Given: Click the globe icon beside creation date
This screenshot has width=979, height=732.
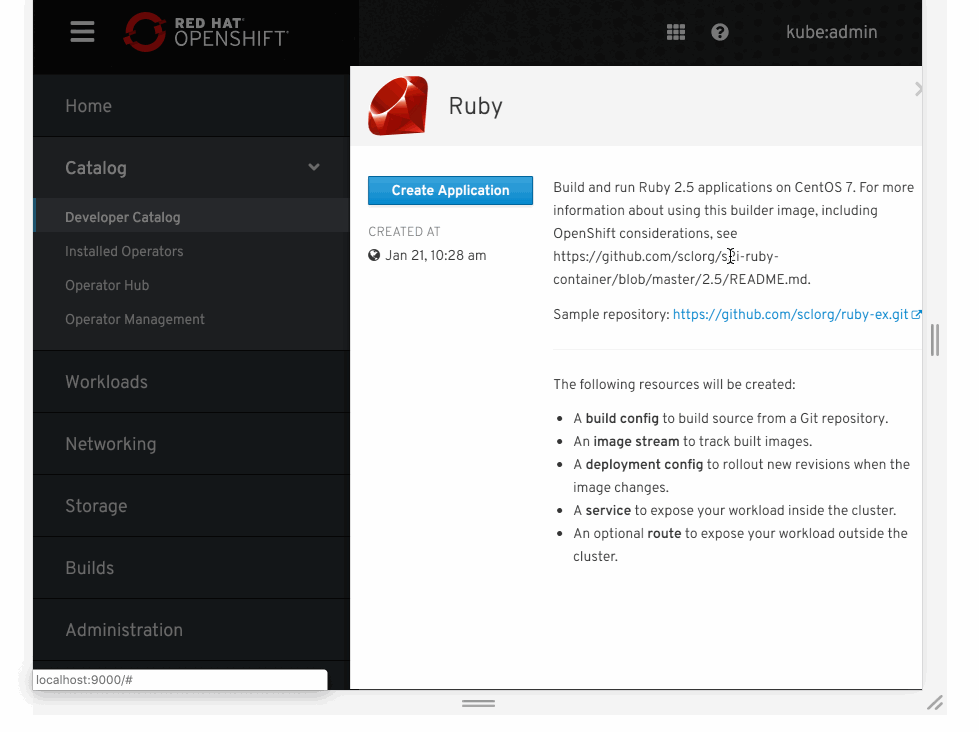Looking at the screenshot, I should point(374,255).
